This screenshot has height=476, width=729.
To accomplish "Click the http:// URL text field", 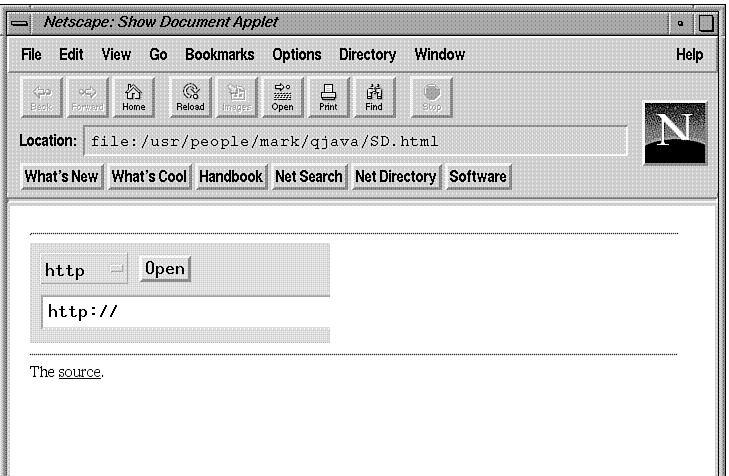I will click(186, 311).
